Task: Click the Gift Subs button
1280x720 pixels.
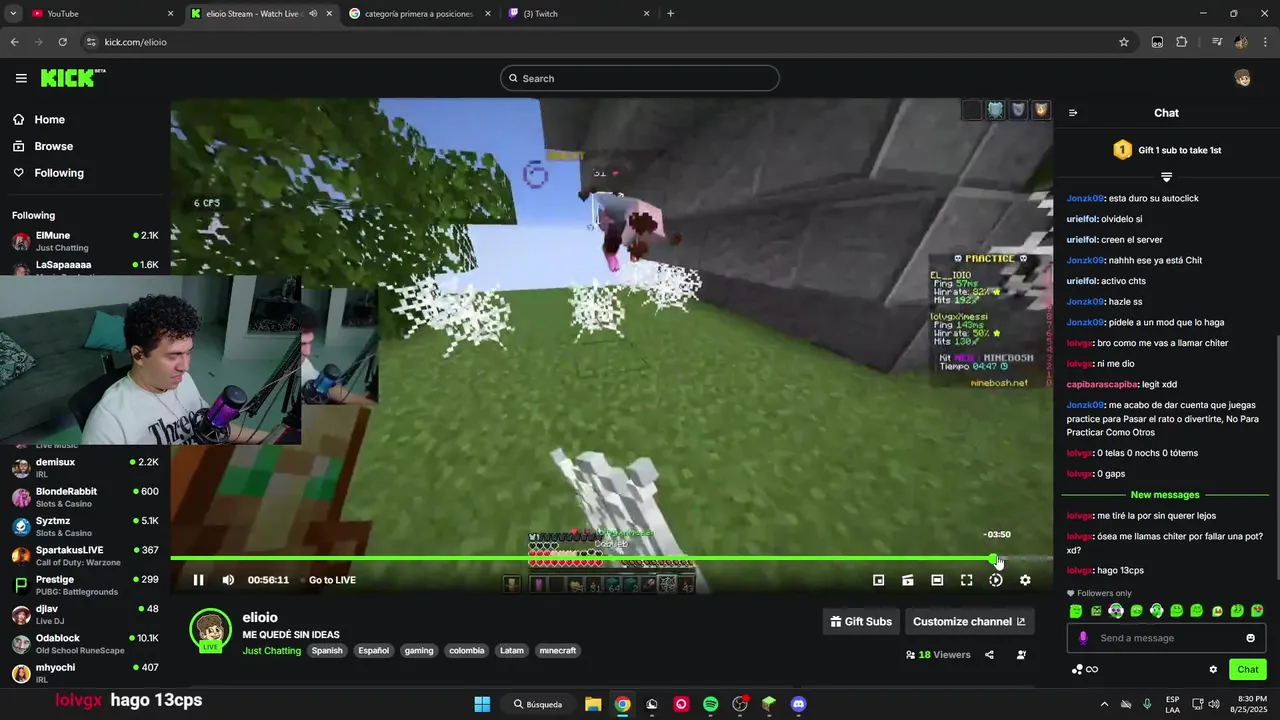Action: (861, 621)
